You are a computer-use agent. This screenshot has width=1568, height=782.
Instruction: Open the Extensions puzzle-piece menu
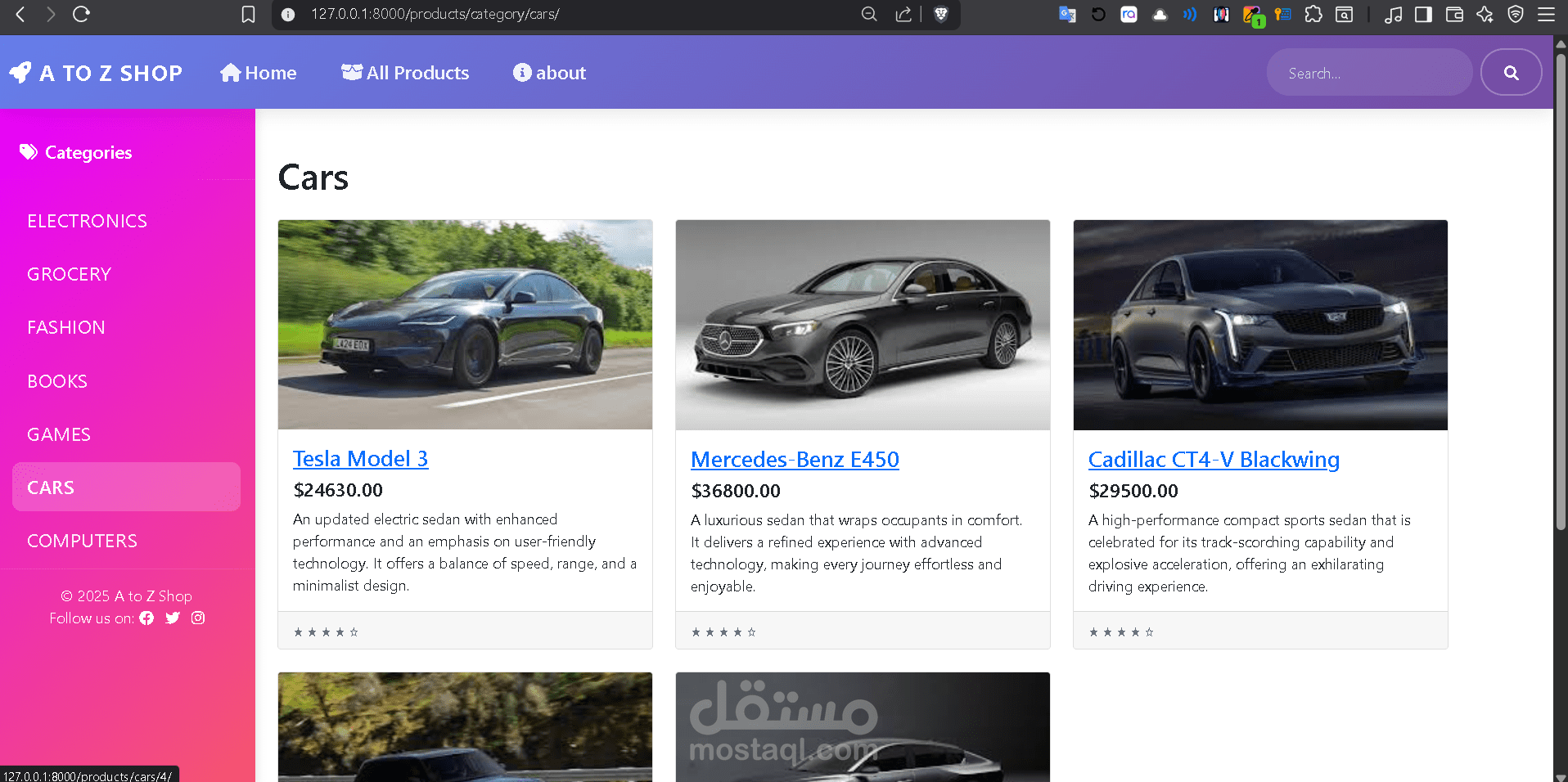coord(1313,14)
